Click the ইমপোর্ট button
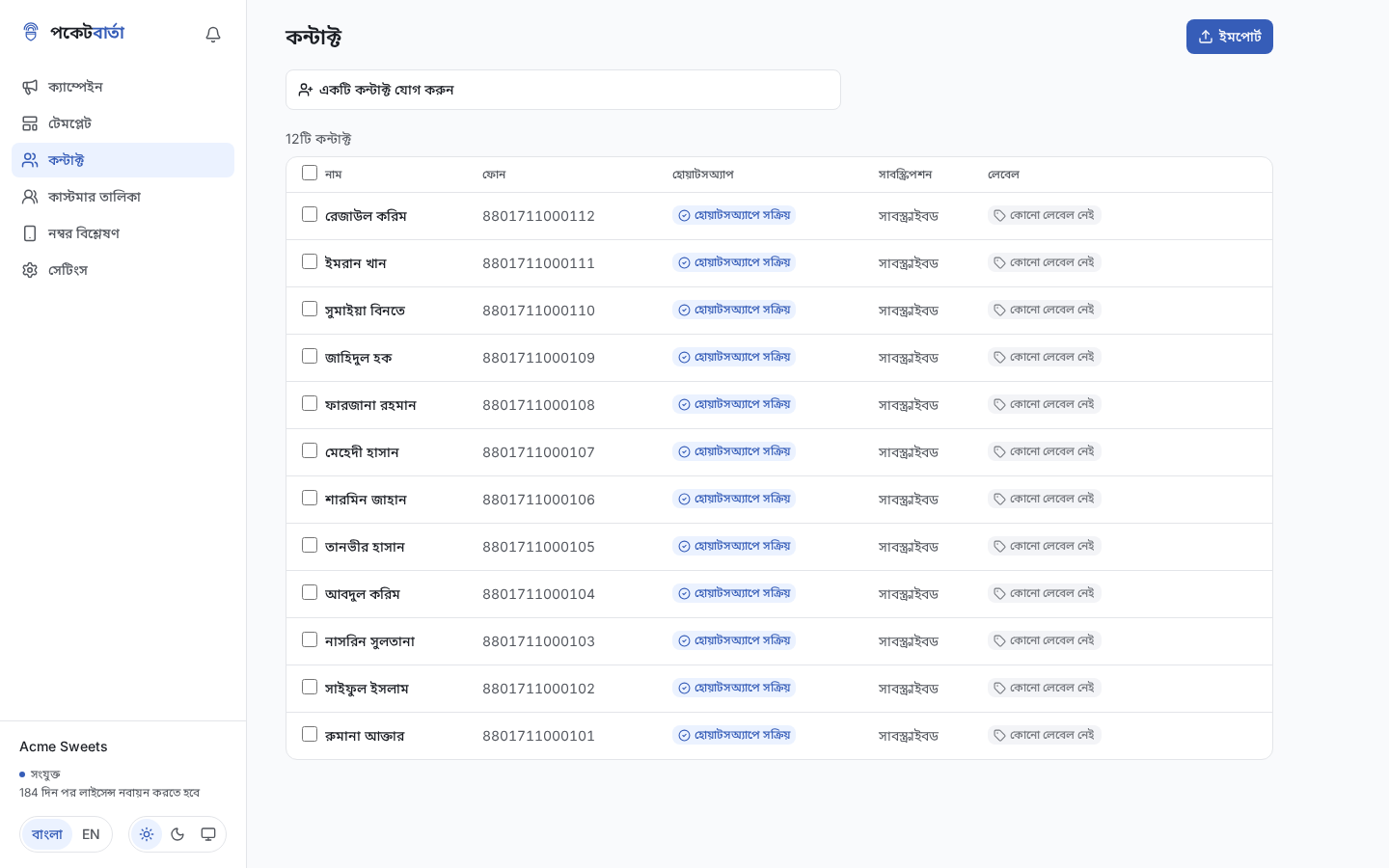1389x868 pixels. pos(1230,37)
